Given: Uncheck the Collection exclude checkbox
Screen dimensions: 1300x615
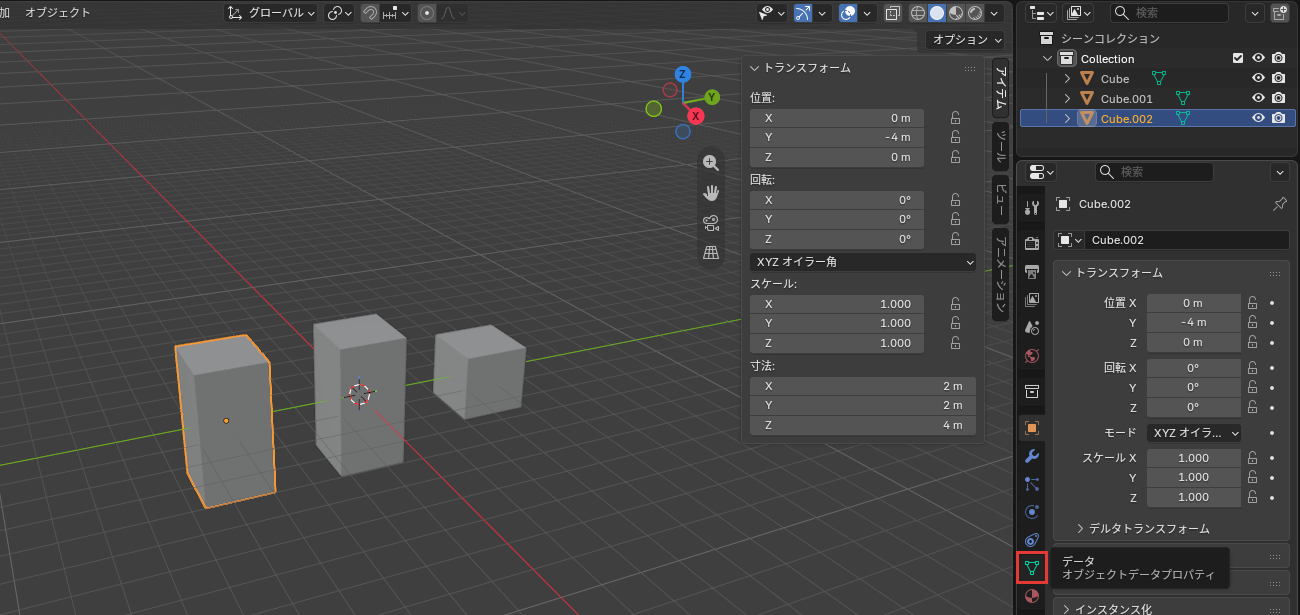Looking at the screenshot, I should click(1238, 58).
